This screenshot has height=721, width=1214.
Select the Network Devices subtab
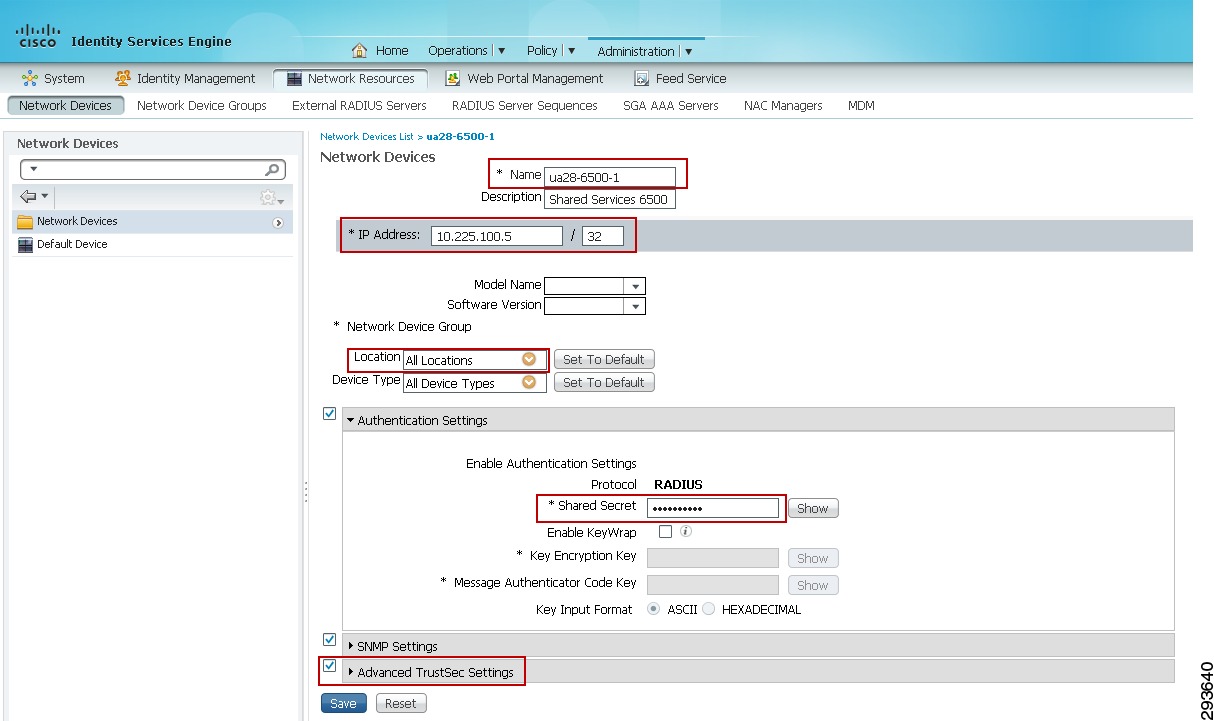click(x=66, y=105)
